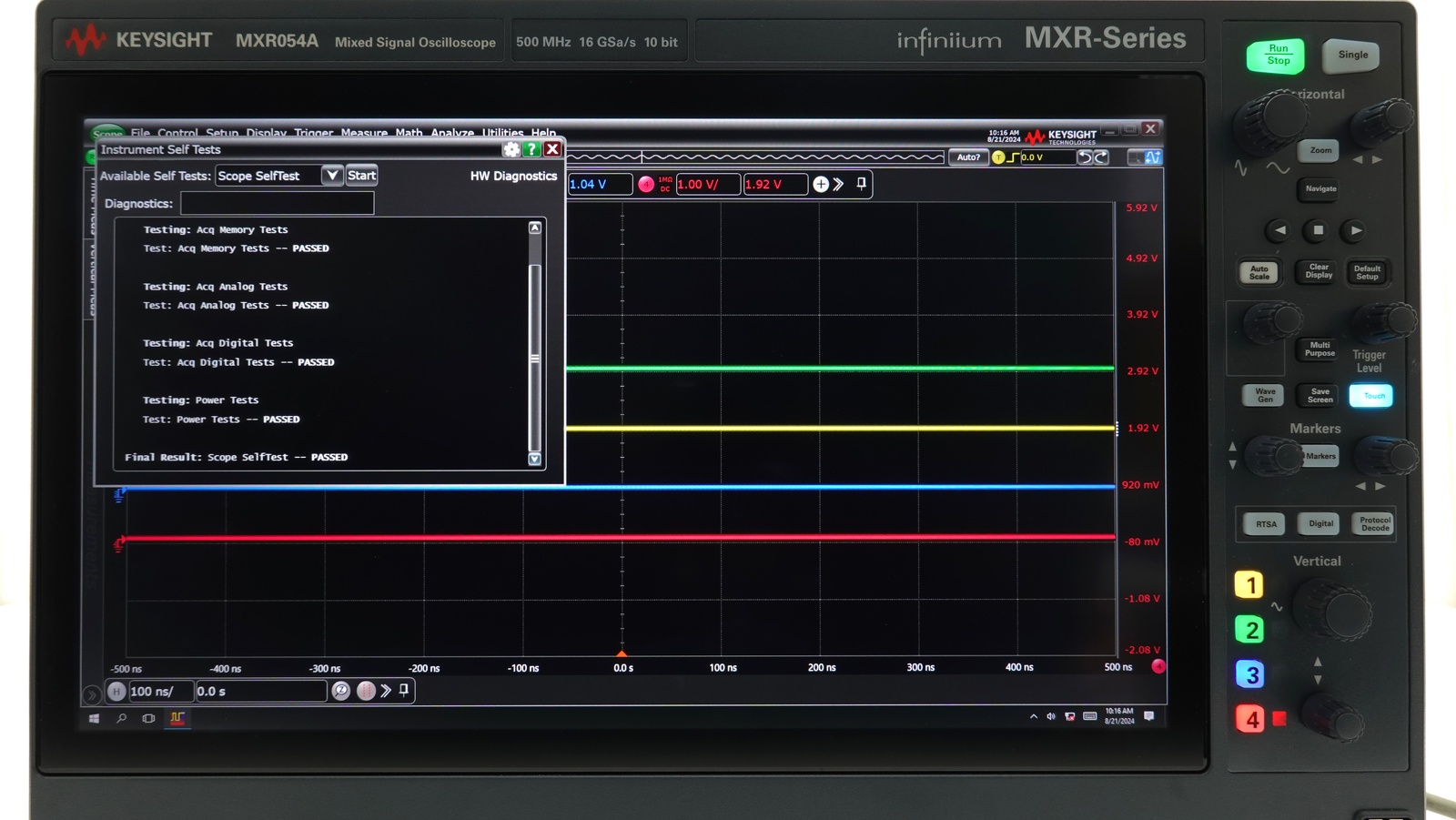Focus the Diagnostics input field
The image size is (1456, 820).
pos(278,203)
